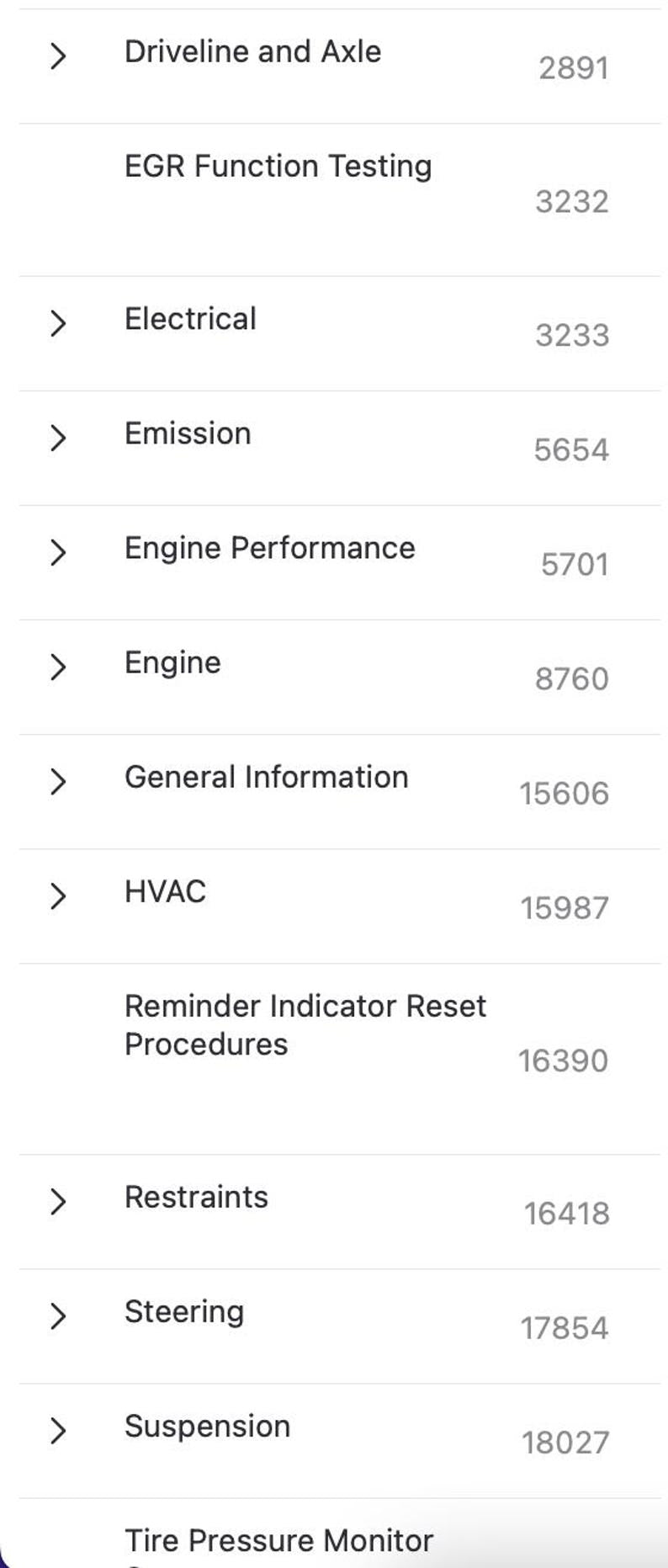668x1568 pixels.
Task: Click the 17854 number beside Steering
Action: pyautogui.click(x=564, y=1328)
